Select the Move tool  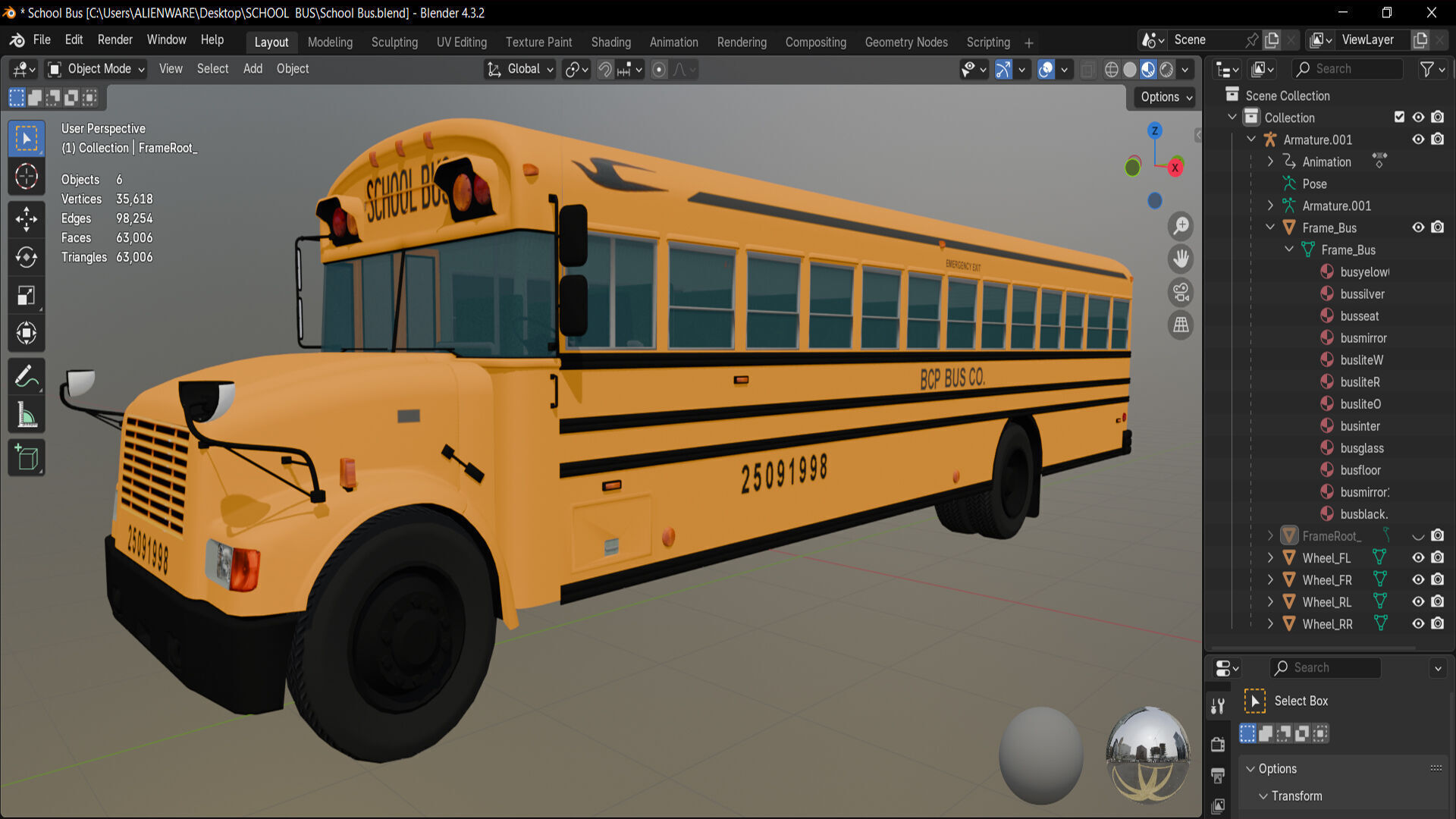tap(27, 219)
